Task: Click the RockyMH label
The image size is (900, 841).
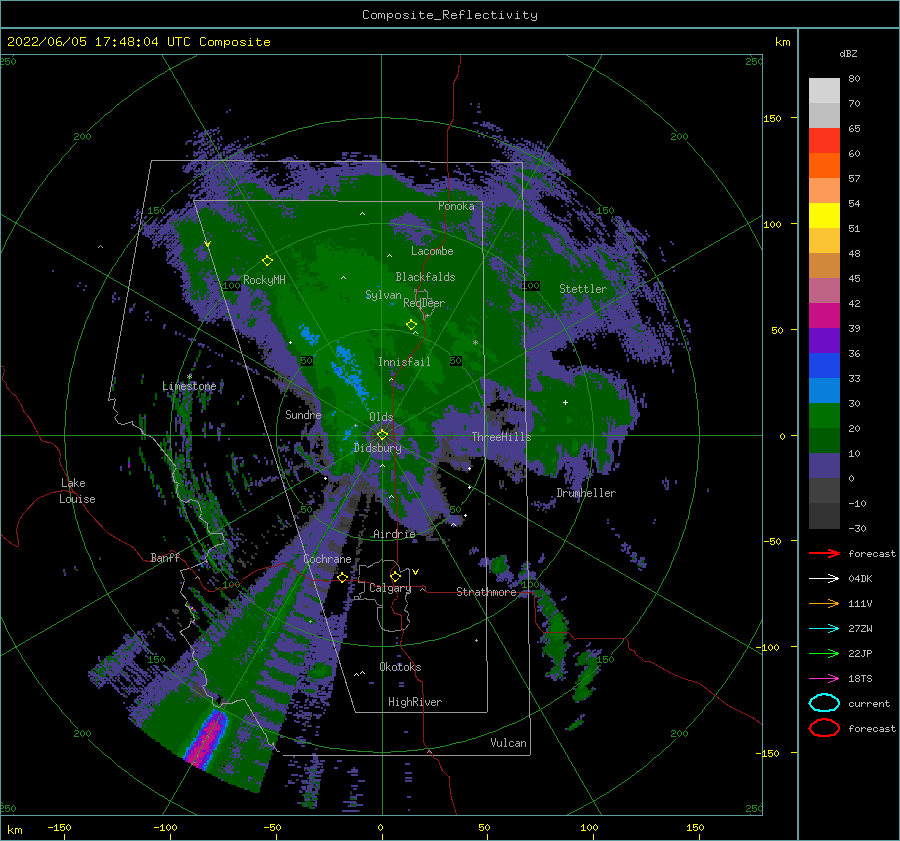Action: click(264, 280)
